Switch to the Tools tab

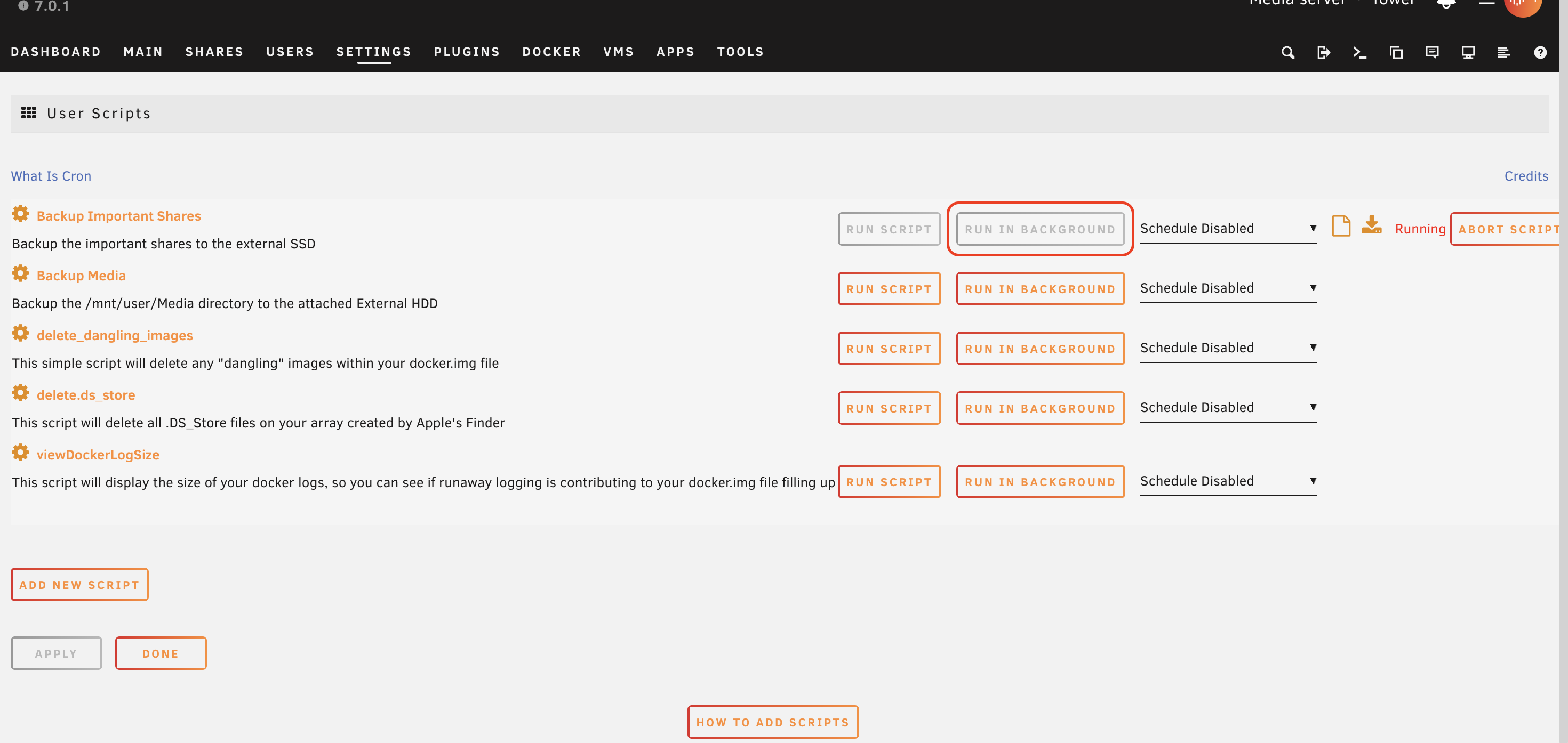(x=740, y=52)
